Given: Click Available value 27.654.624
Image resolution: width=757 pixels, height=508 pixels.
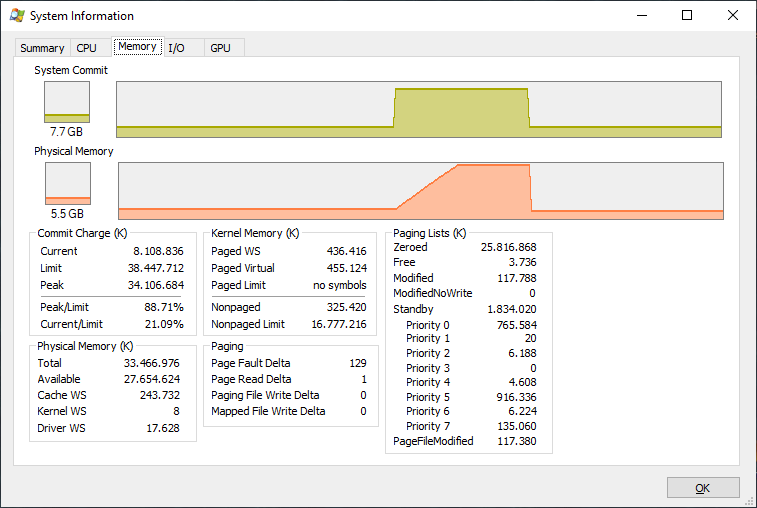Looking at the screenshot, I should point(152,379).
